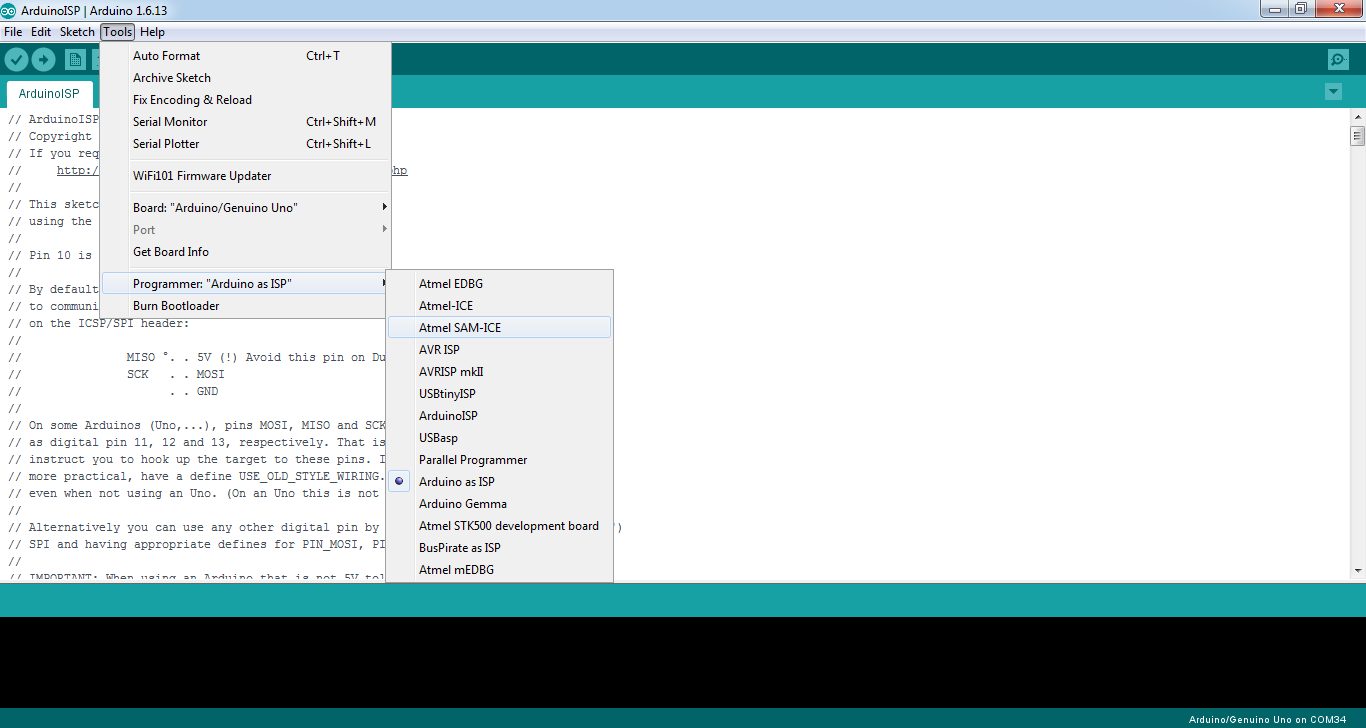1366x728 pixels.
Task: Close the Tools menu from the menu bar
Action: (117, 32)
